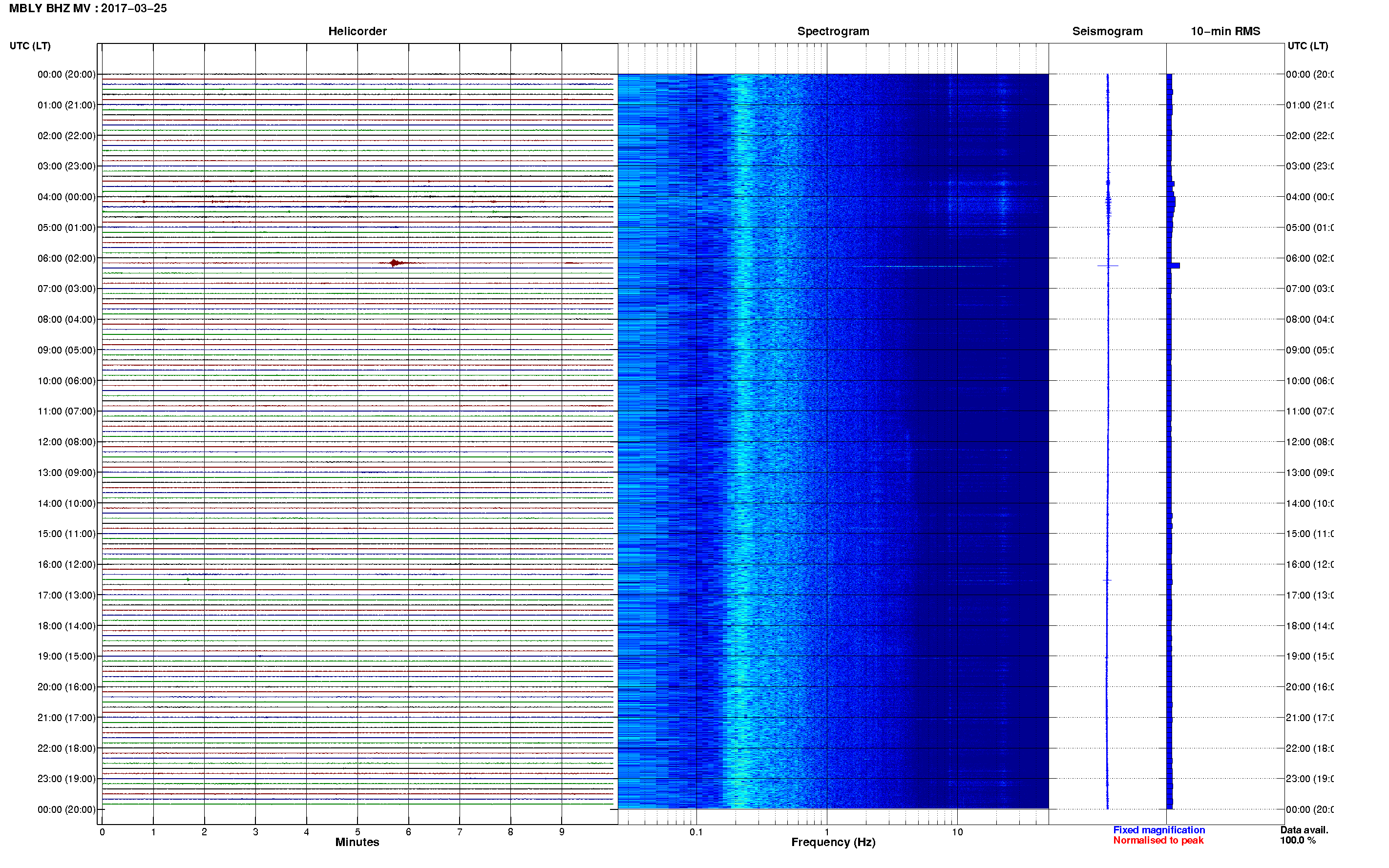Click the 15:00 (11:00) time label on the Helicorder axis

[x=66, y=534]
